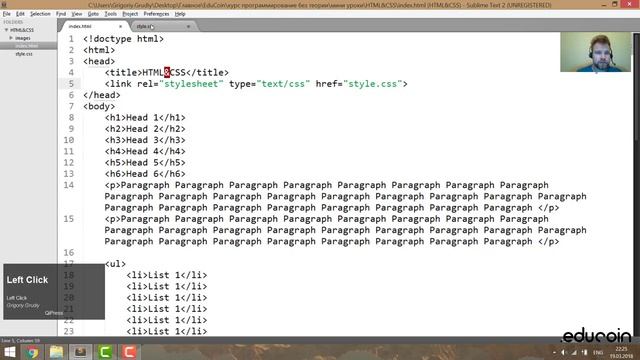Place cursor in "<!doctype html>" line
640x360 pixels.
tap(123, 39)
